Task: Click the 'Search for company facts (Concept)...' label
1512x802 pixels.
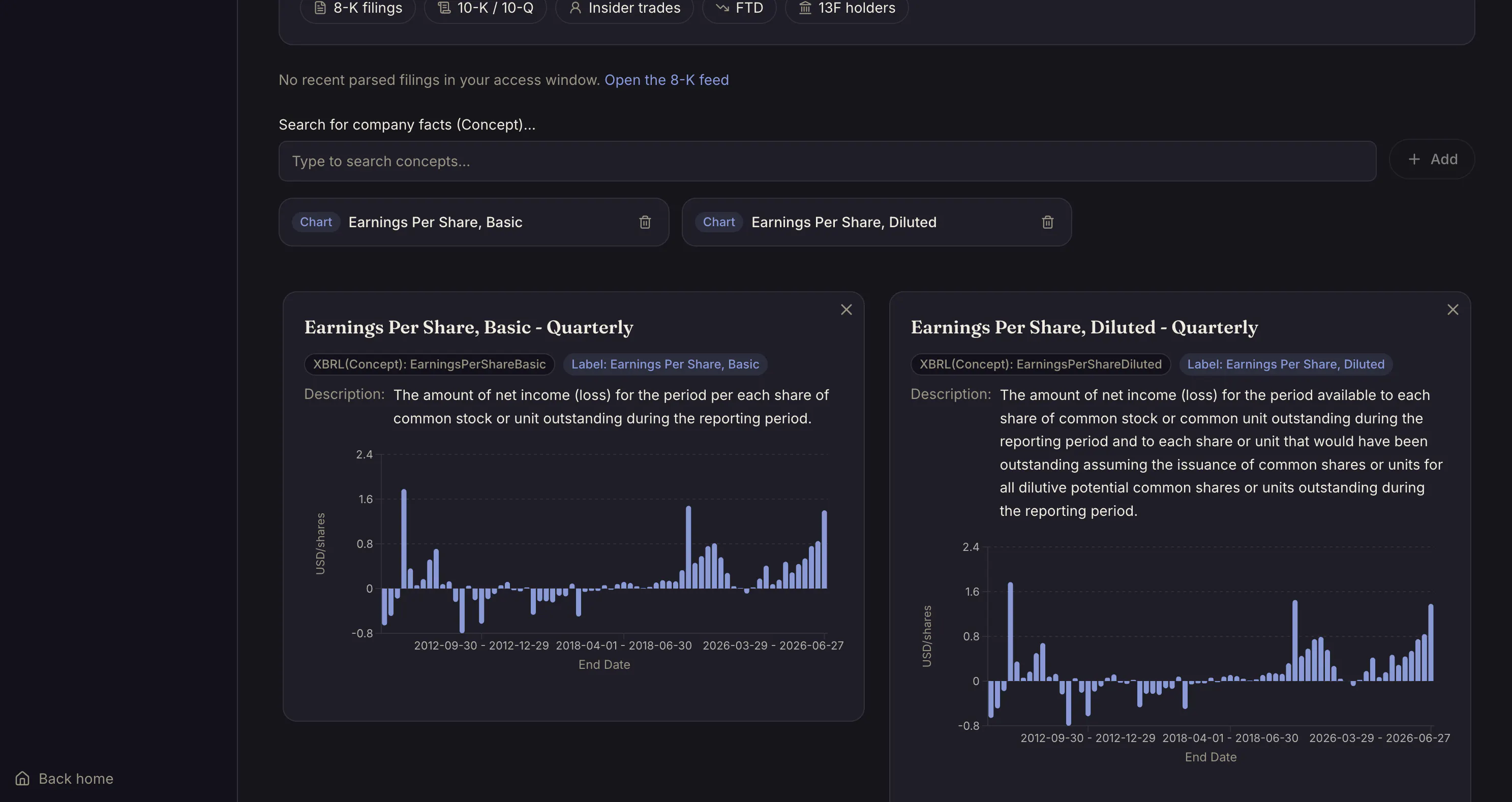Action: coord(407,125)
